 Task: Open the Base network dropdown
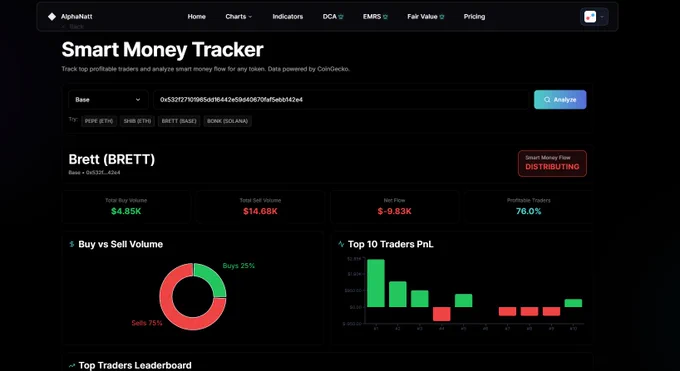[x=108, y=99]
